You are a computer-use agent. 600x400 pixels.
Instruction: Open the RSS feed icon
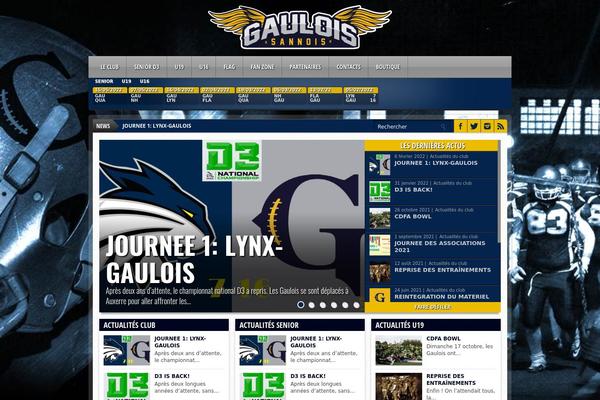pyautogui.click(x=501, y=126)
